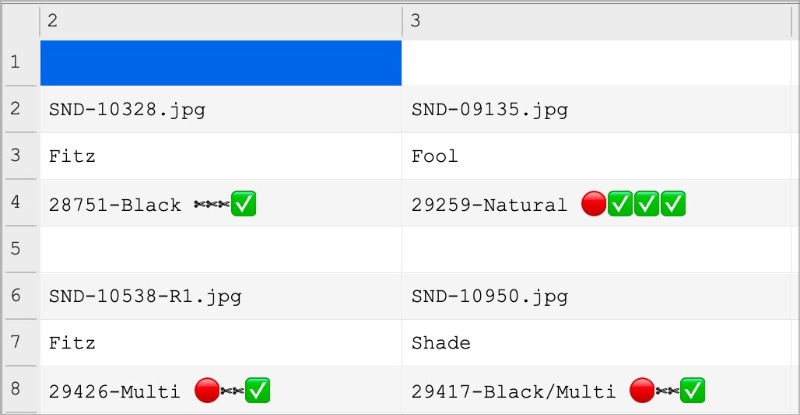
Task: Click the red circle next to 29259-Natural
Action: pyautogui.click(x=593, y=204)
